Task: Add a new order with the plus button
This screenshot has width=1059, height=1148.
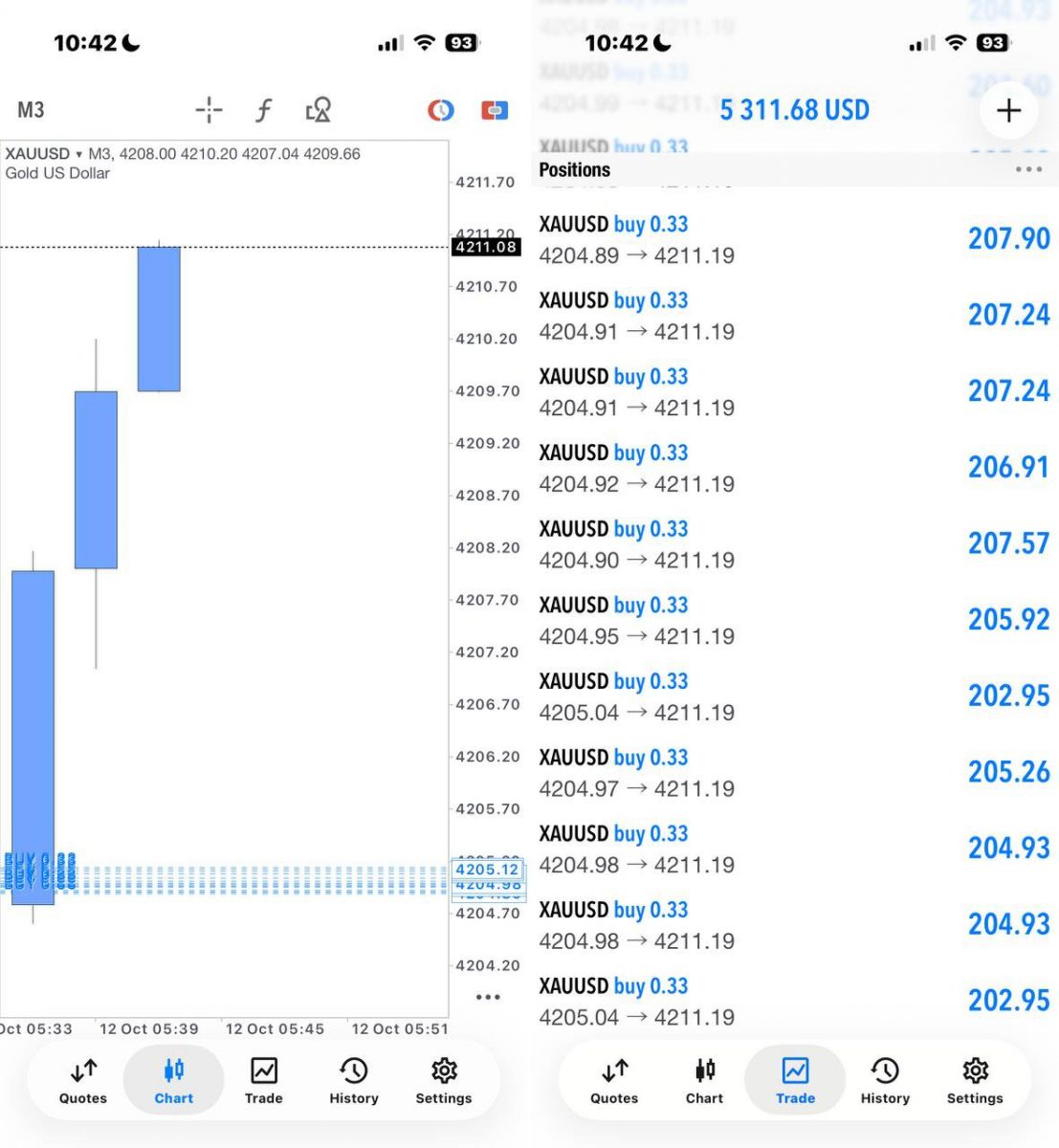Action: pyautogui.click(x=1009, y=110)
